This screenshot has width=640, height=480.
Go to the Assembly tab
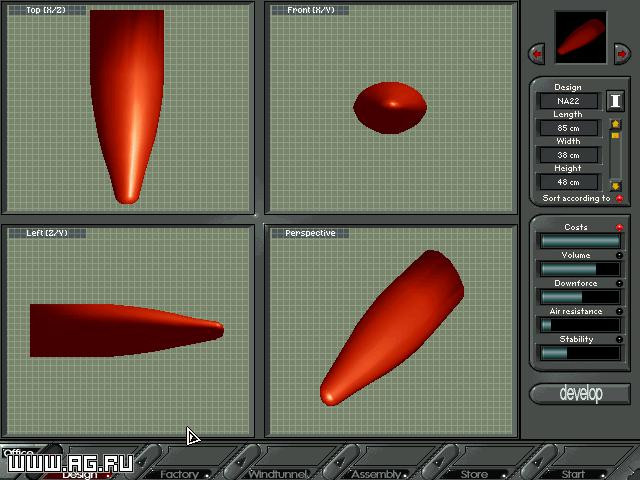pos(376,474)
